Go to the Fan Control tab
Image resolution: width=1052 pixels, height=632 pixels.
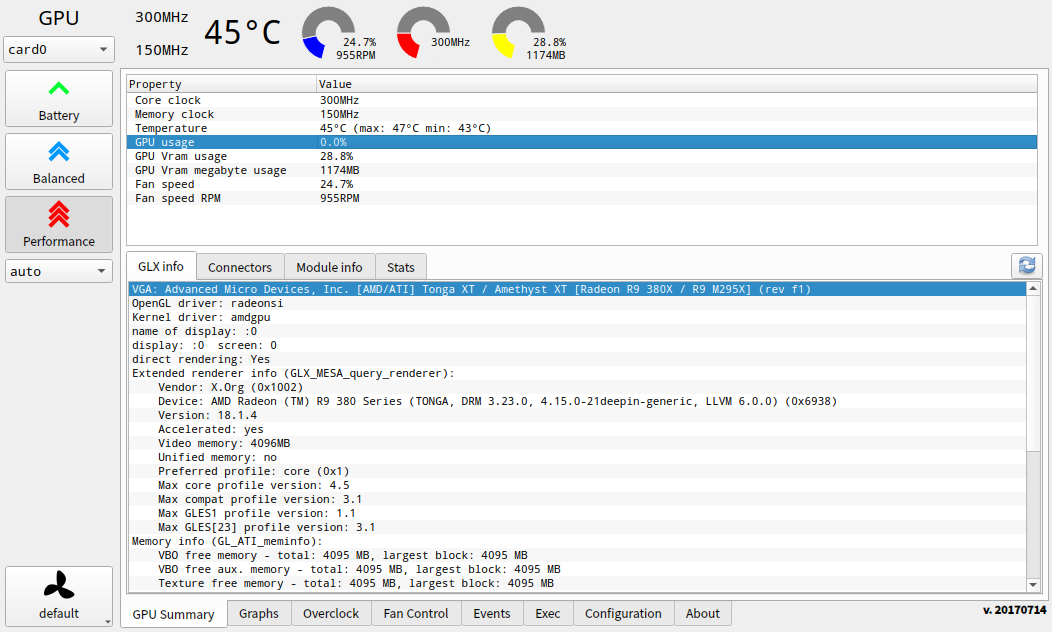point(416,614)
